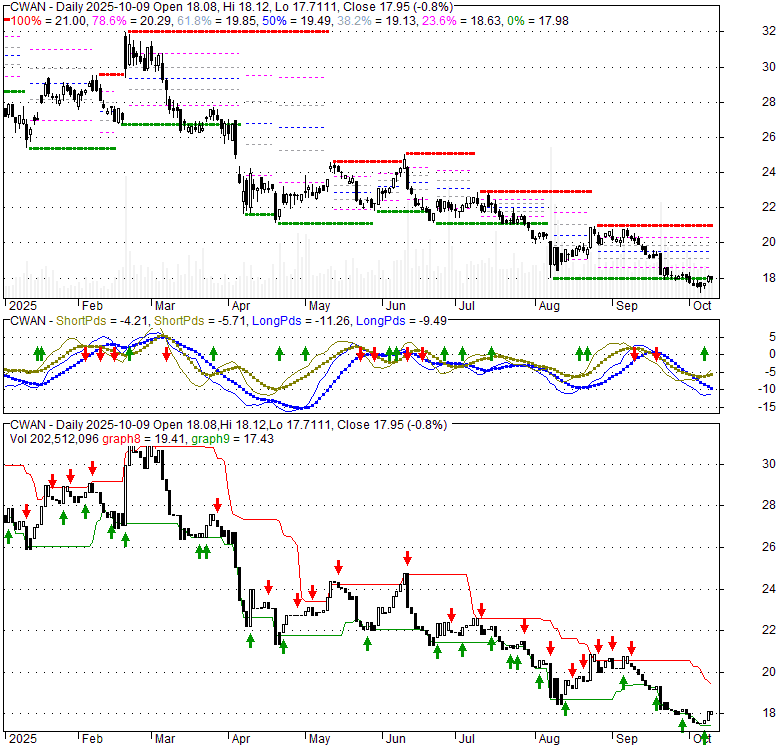Click the 'ShortPds = -5.71' indicator label
The width and height of the screenshot is (780, 745).
pyautogui.click(x=200, y=321)
